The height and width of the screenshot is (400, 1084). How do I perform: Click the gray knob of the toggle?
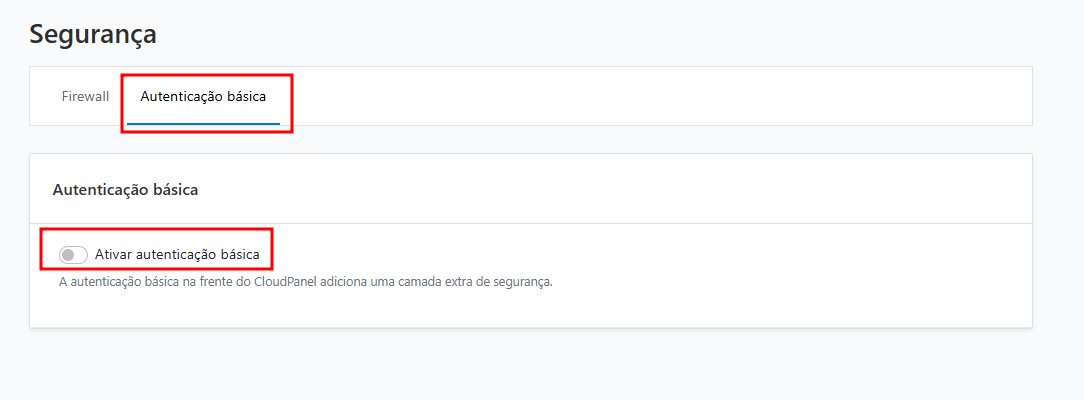click(68, 255)
